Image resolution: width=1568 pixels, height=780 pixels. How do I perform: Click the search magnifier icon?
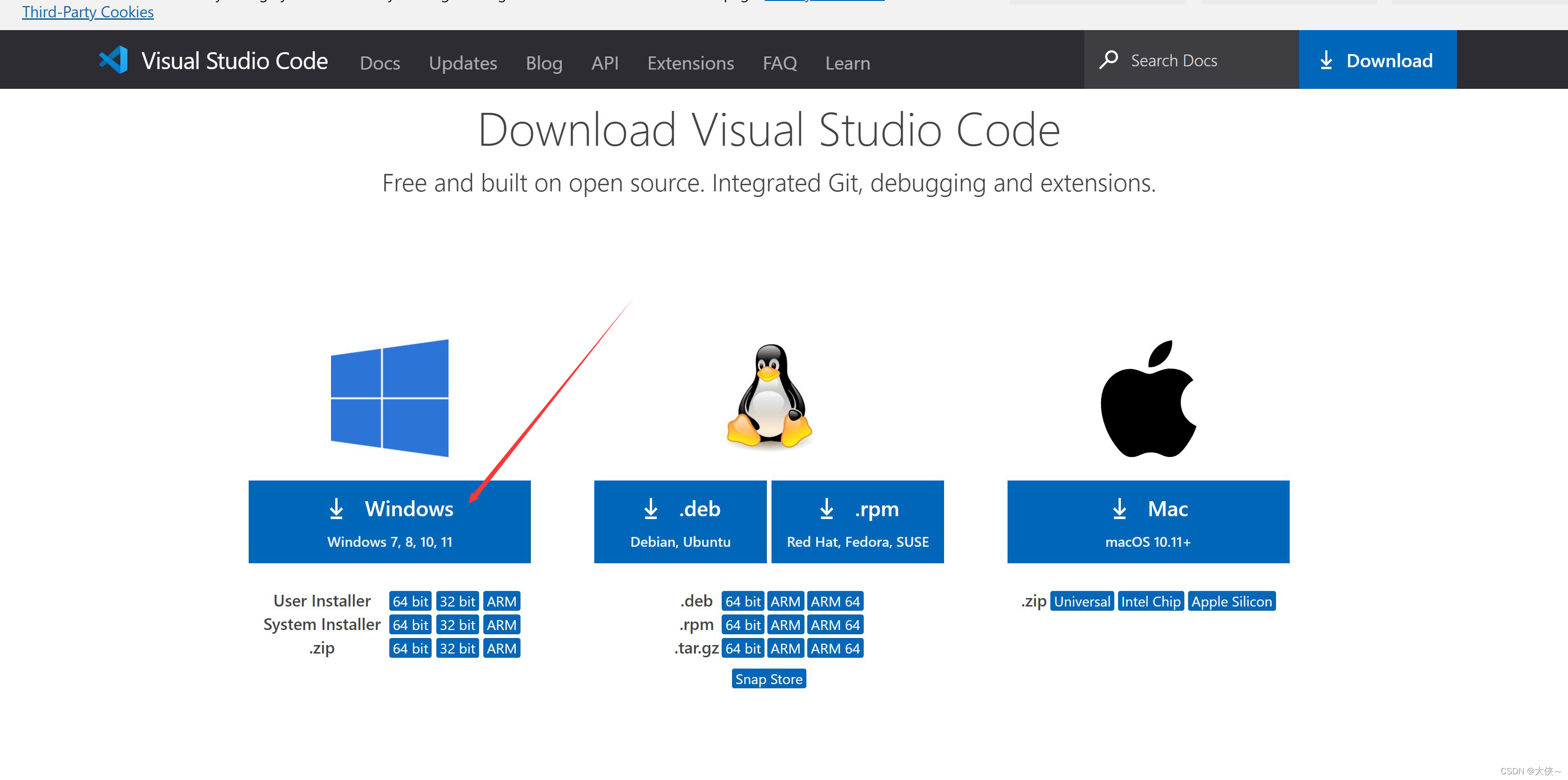click(x=1109, y=60)
